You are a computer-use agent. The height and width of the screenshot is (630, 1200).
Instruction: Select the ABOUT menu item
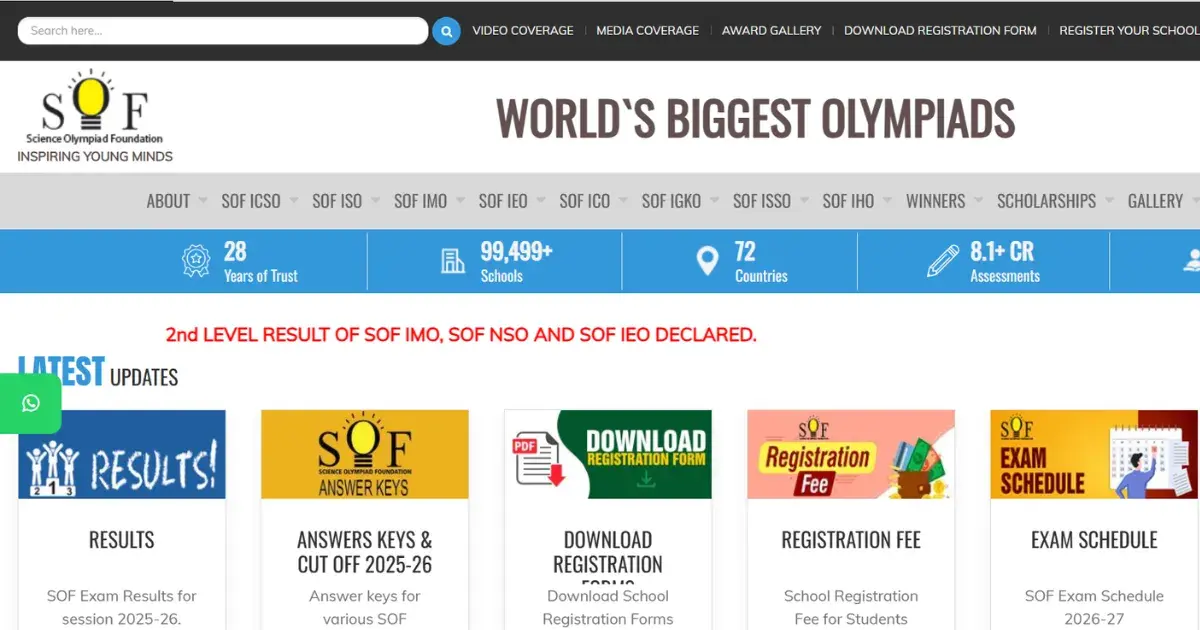pyautogui.click(x=167, y=200)
